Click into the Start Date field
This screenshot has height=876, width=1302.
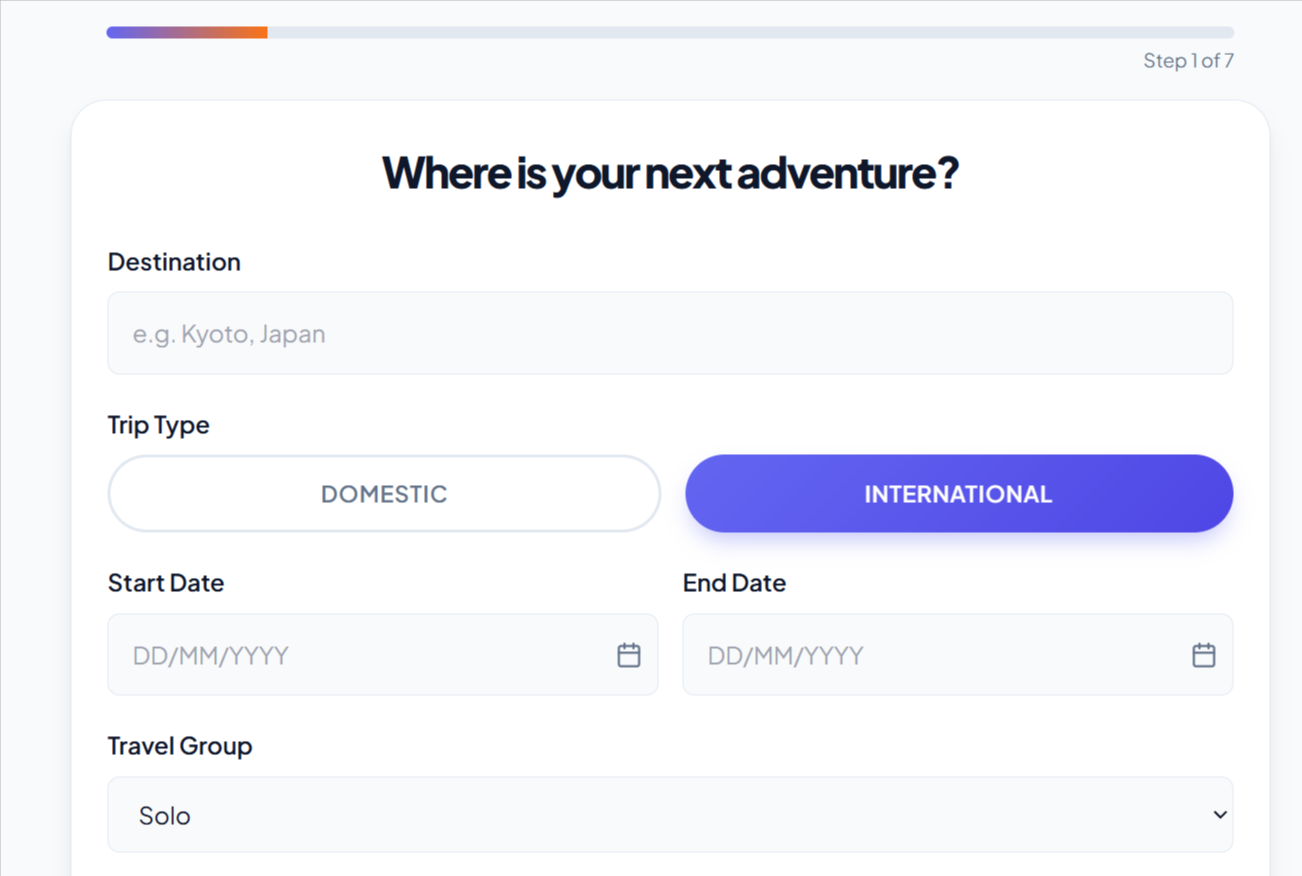point(360,655)
